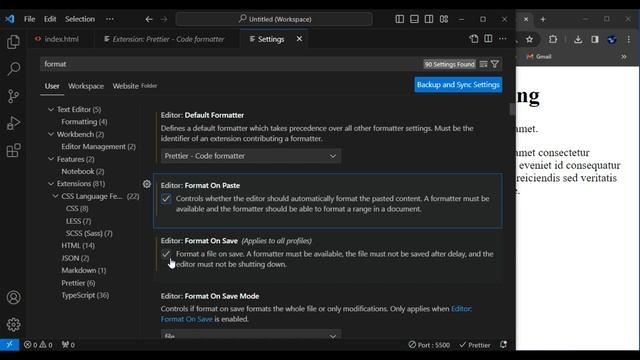
Task: Open Format On Save Mode dropdown
Action: [251, 335]
